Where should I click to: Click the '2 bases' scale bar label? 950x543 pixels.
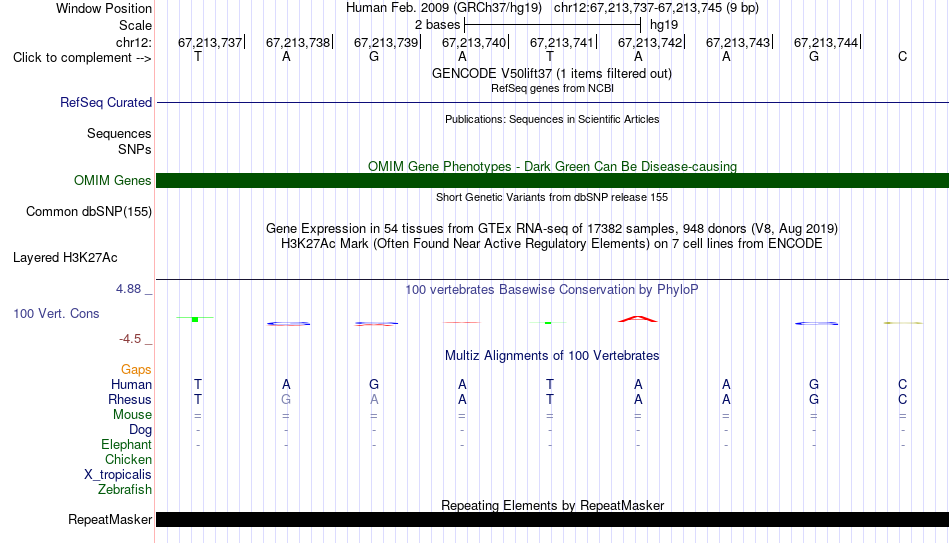pos(437,25)
